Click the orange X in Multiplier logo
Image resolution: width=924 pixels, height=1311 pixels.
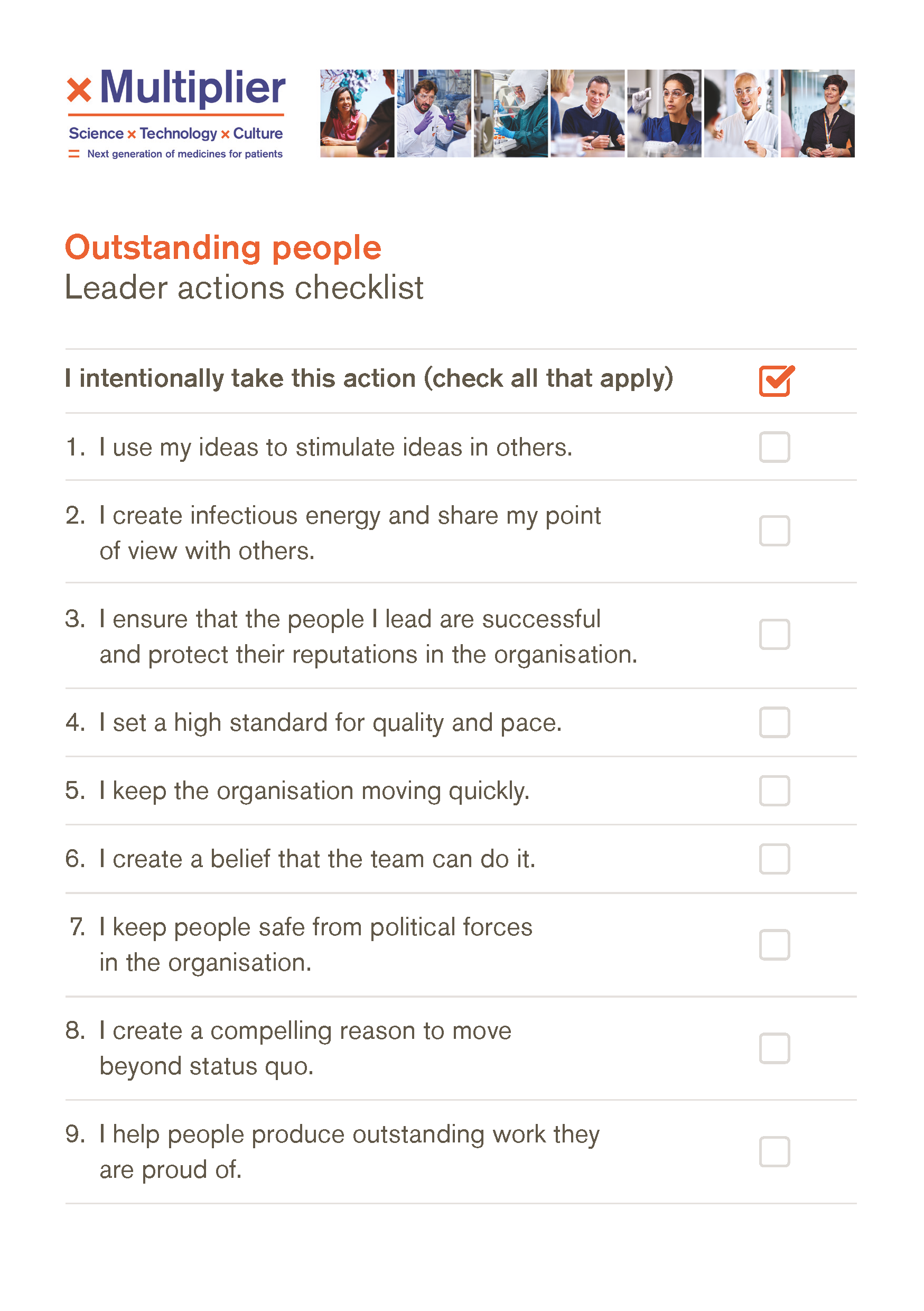[x=79, y=90]
